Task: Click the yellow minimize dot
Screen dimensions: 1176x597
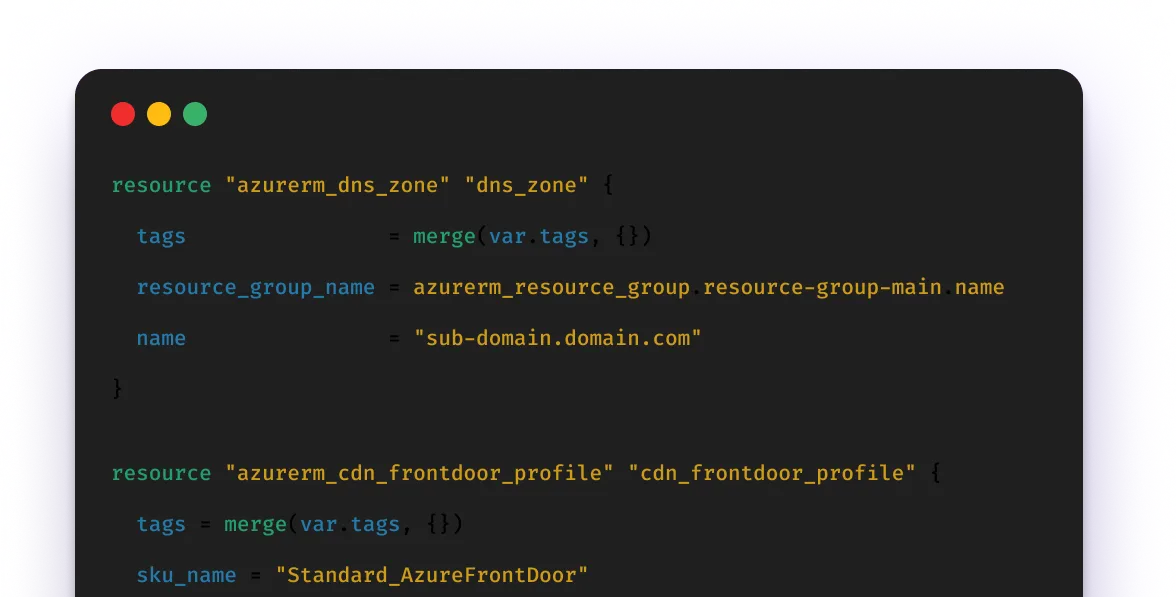Action: tap(159, 113)
